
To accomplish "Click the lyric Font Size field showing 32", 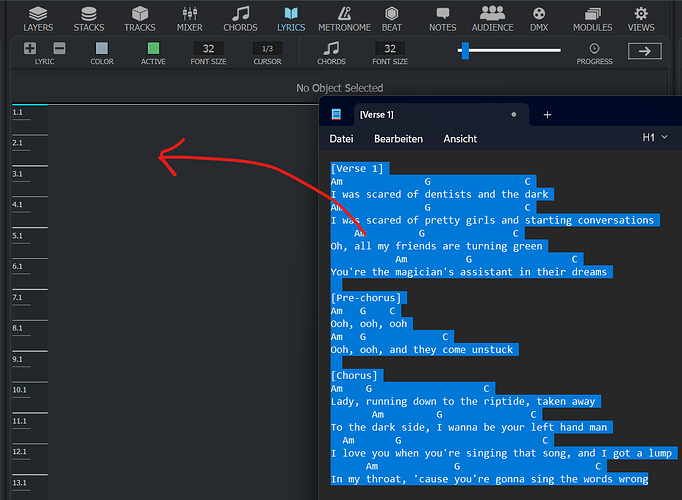I will [x=208, y=49].
